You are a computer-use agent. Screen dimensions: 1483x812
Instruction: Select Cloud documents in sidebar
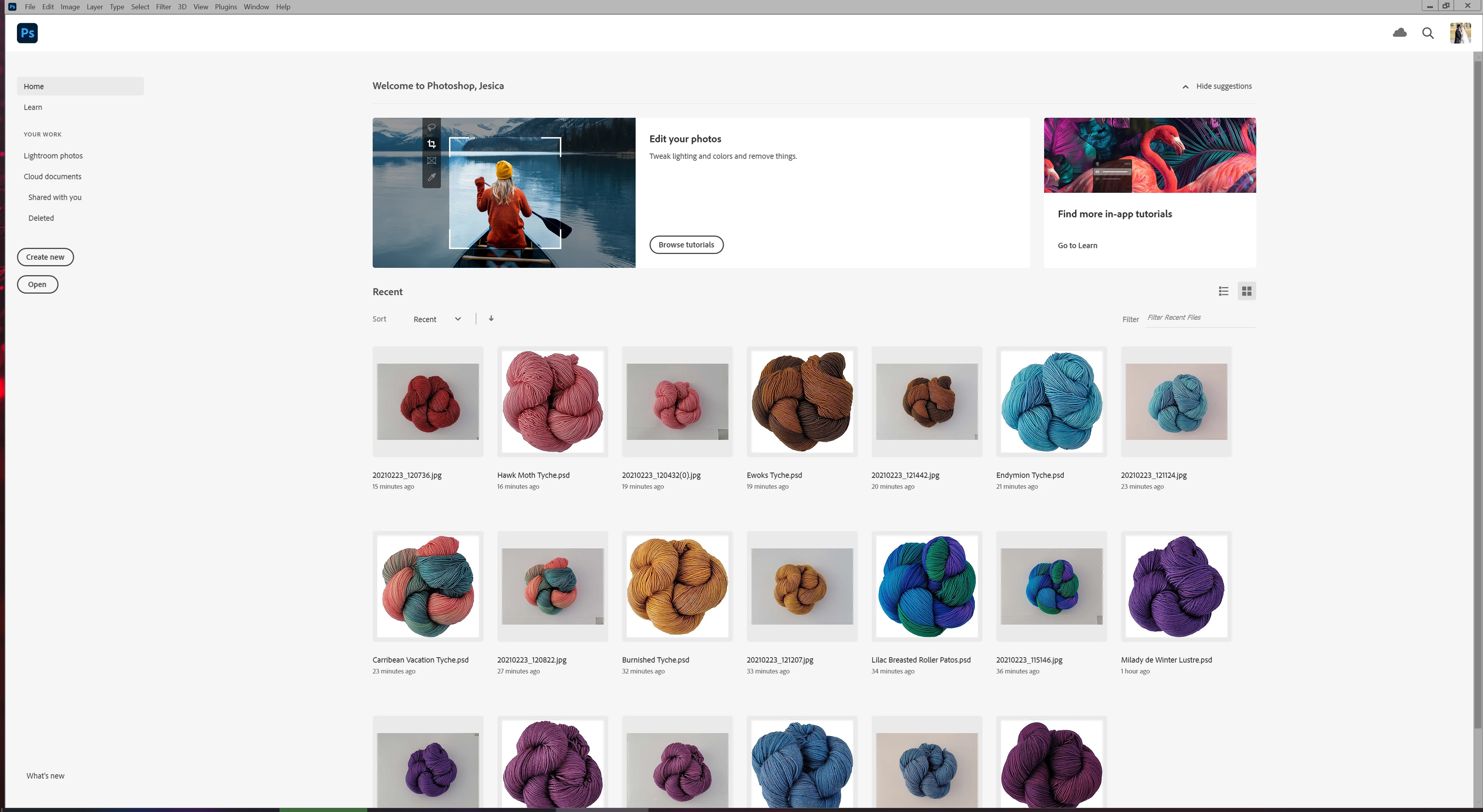point(52,177)
